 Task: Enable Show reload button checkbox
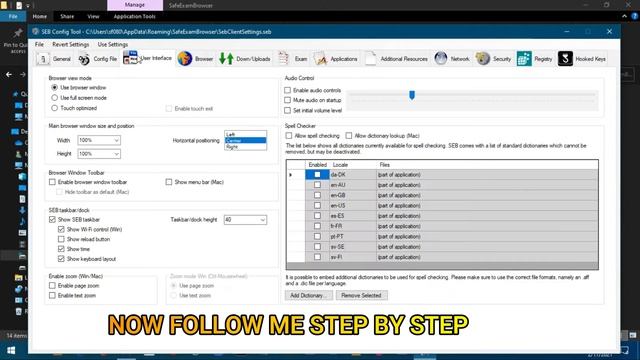tap(61, 239)
